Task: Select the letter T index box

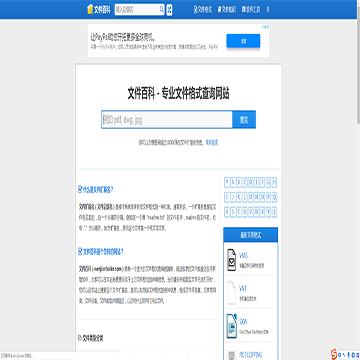Action: tap(239, 212)
